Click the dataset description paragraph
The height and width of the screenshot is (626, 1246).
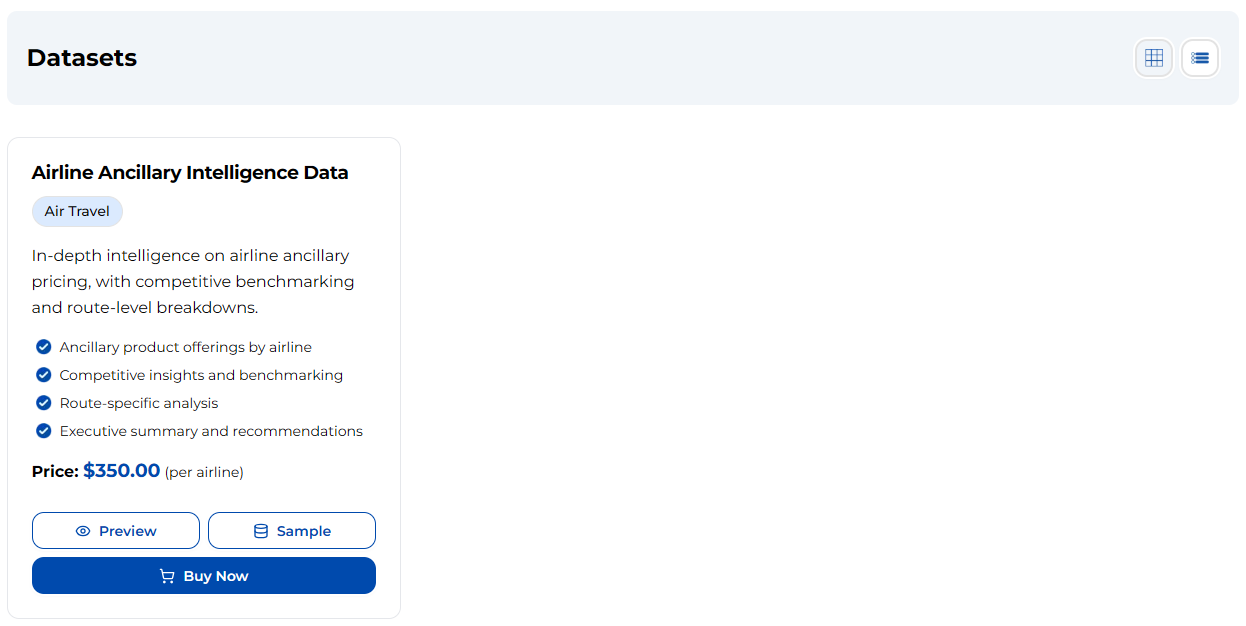tap(193, 282)
